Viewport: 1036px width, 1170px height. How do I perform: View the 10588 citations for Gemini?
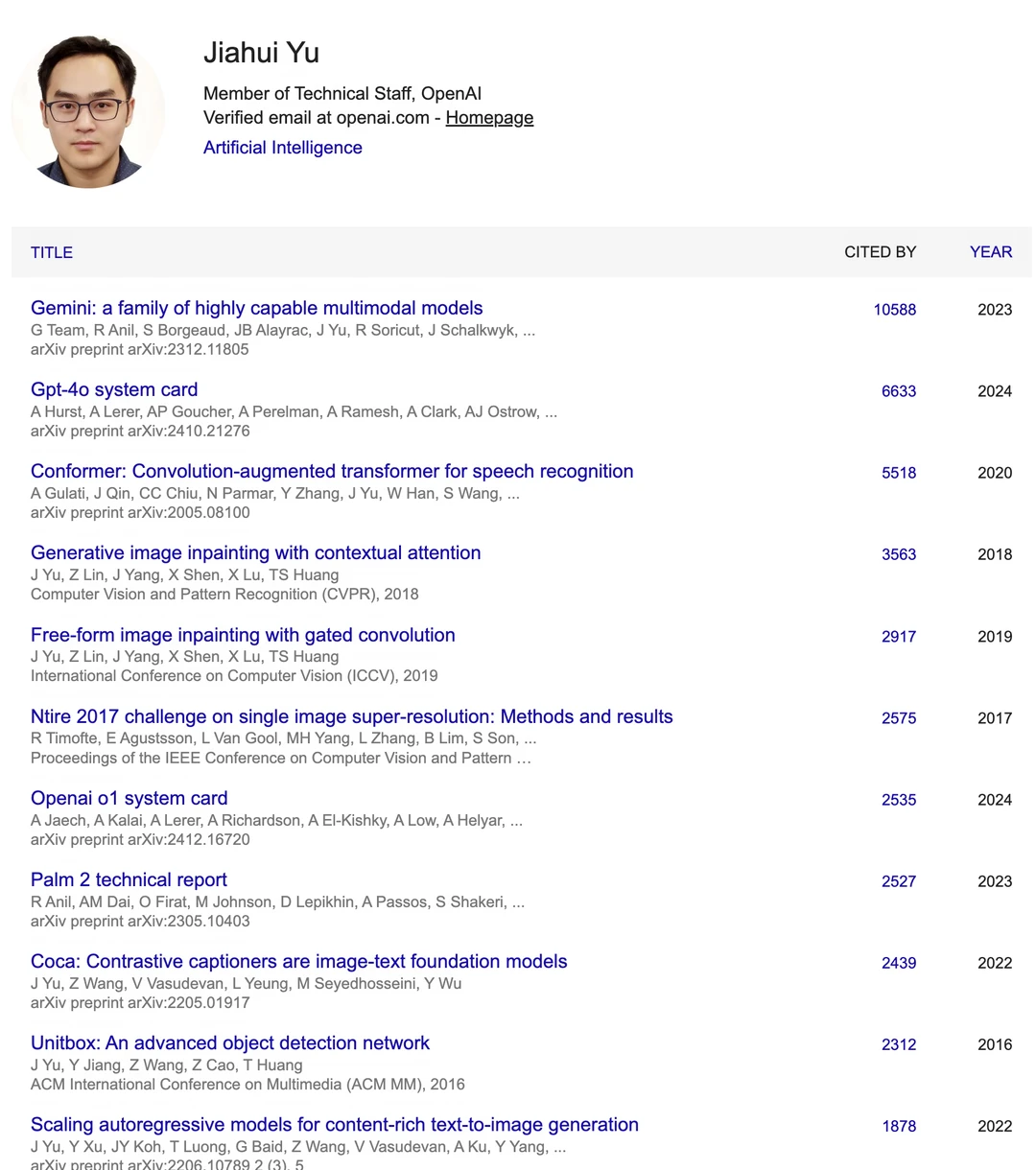(x=894, y=310)
